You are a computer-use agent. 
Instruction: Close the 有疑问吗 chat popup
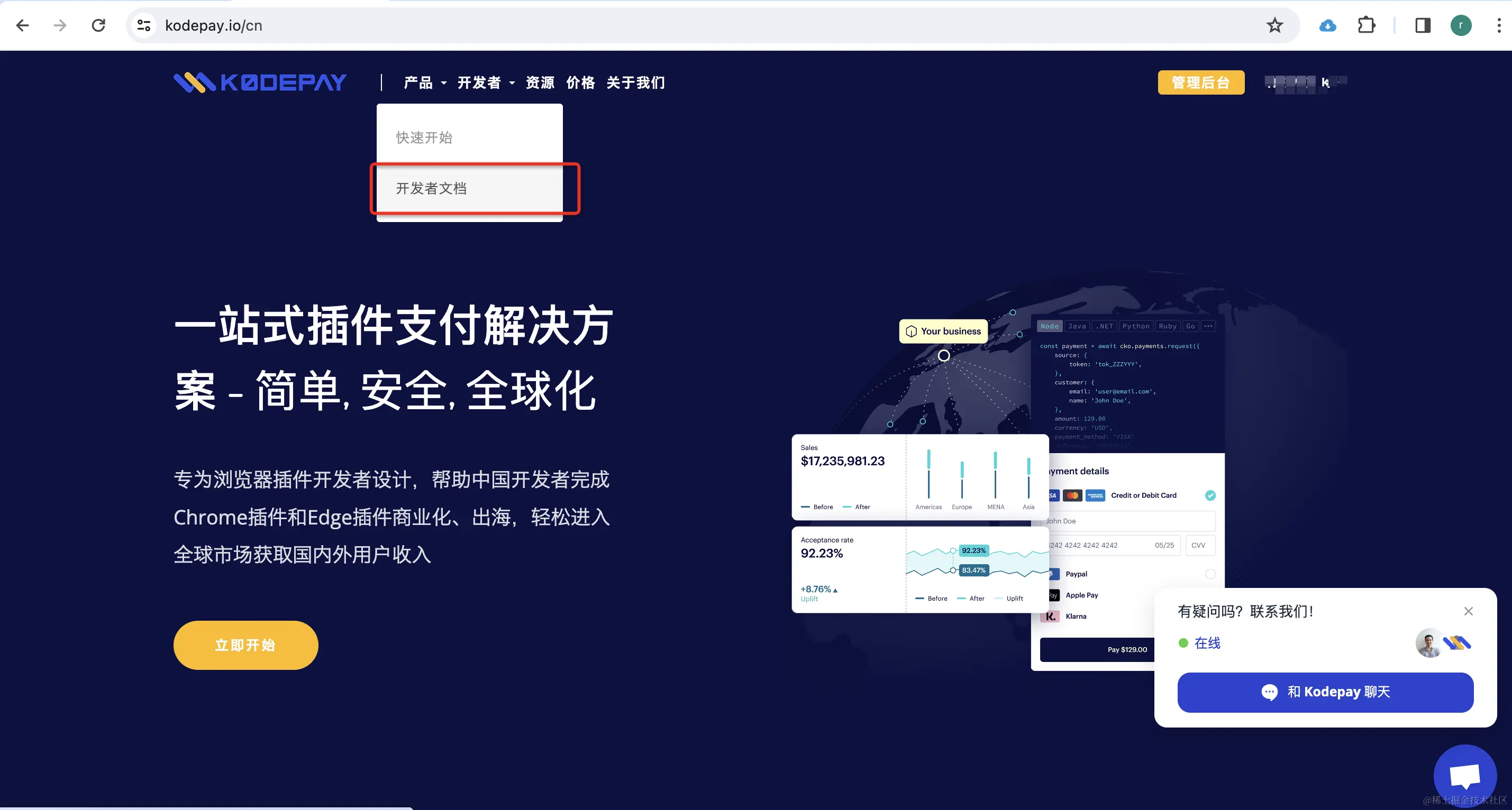tap(1468, 611)
